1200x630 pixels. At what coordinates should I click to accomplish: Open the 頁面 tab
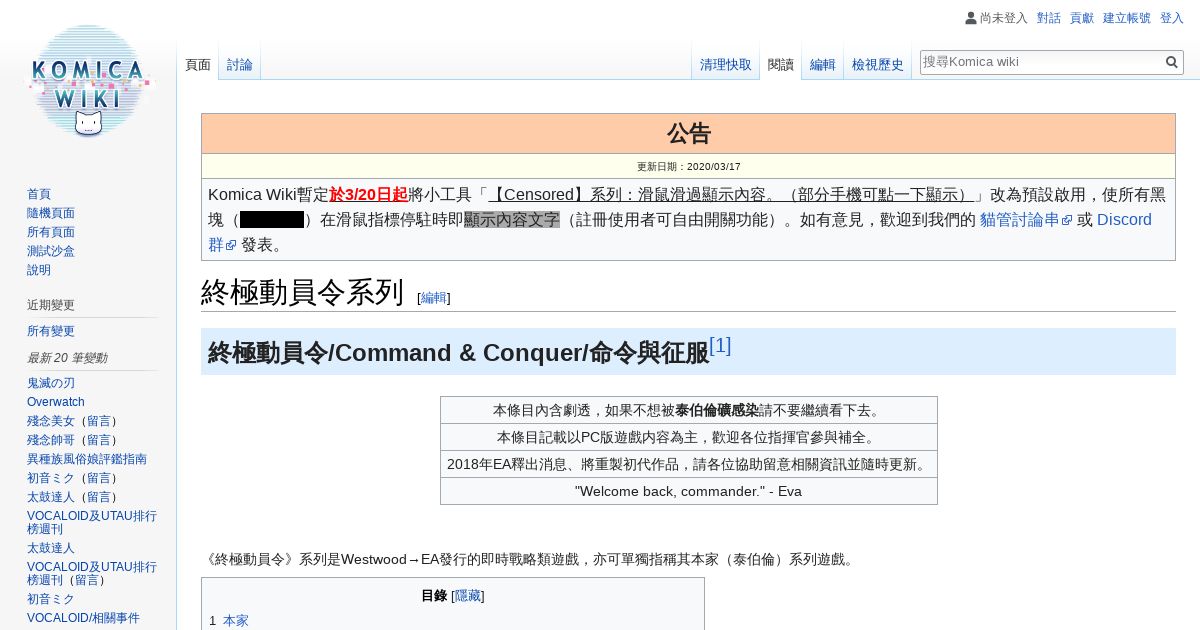(198, 64)
